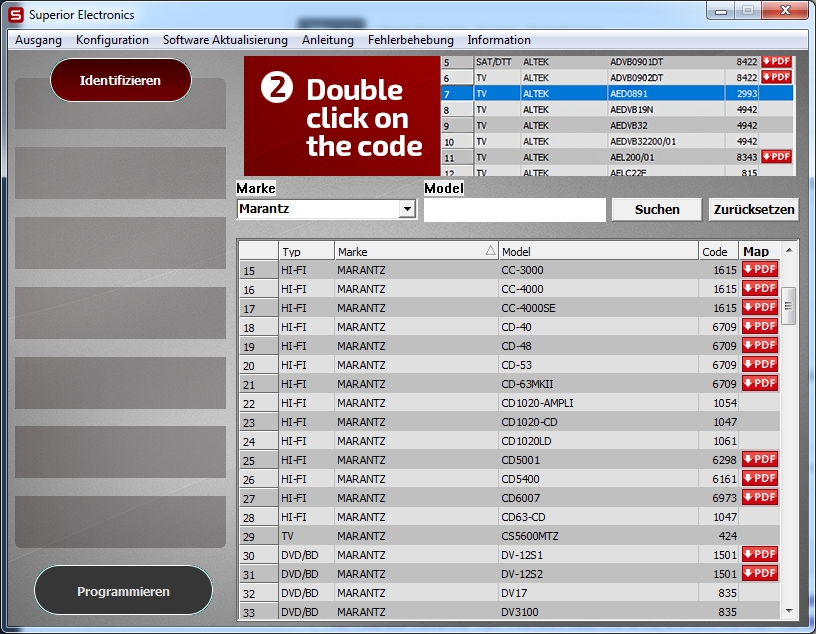Open the Konfiguration menu

click(112, 40)
